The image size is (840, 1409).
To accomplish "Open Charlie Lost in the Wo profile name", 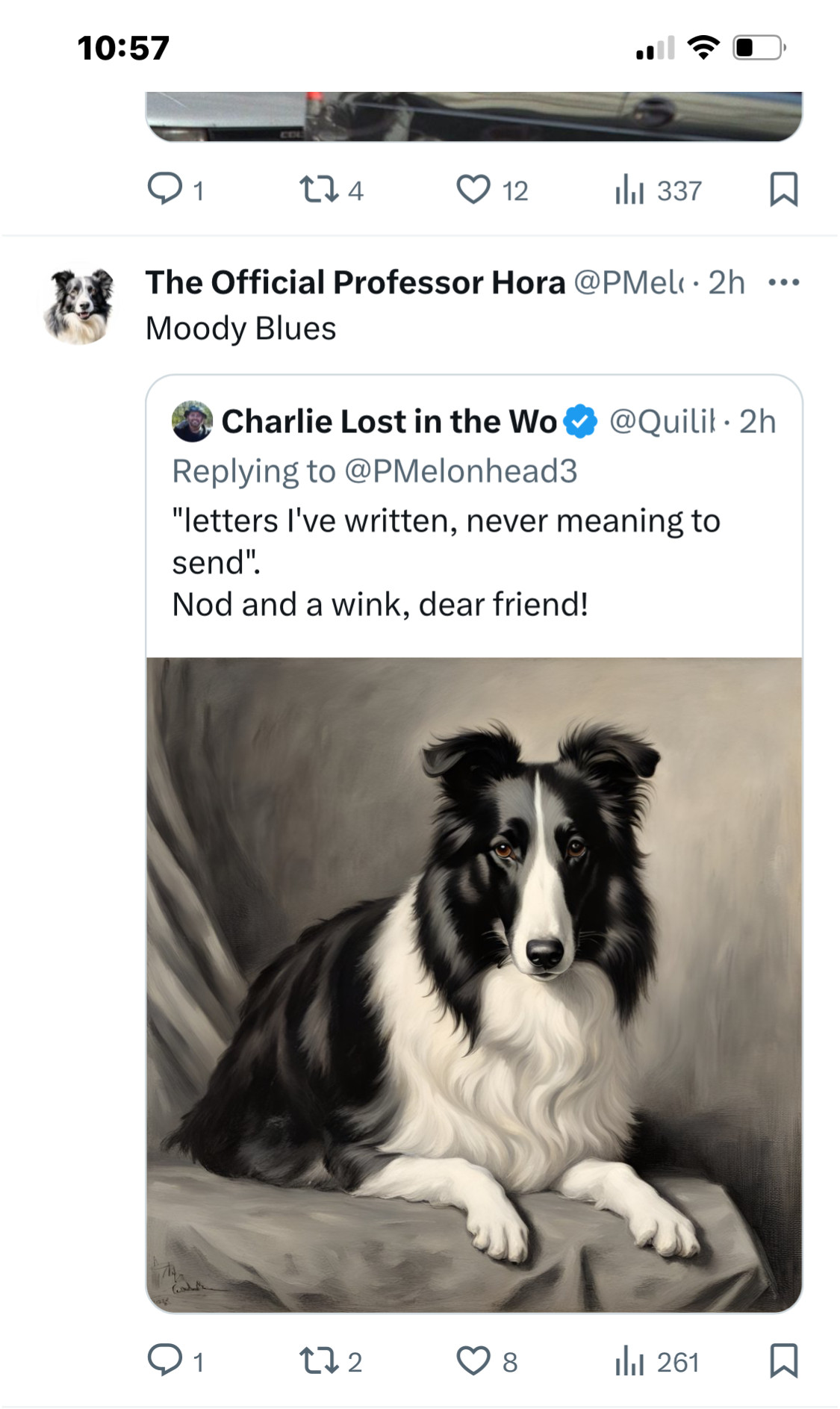I will (389, 422).
